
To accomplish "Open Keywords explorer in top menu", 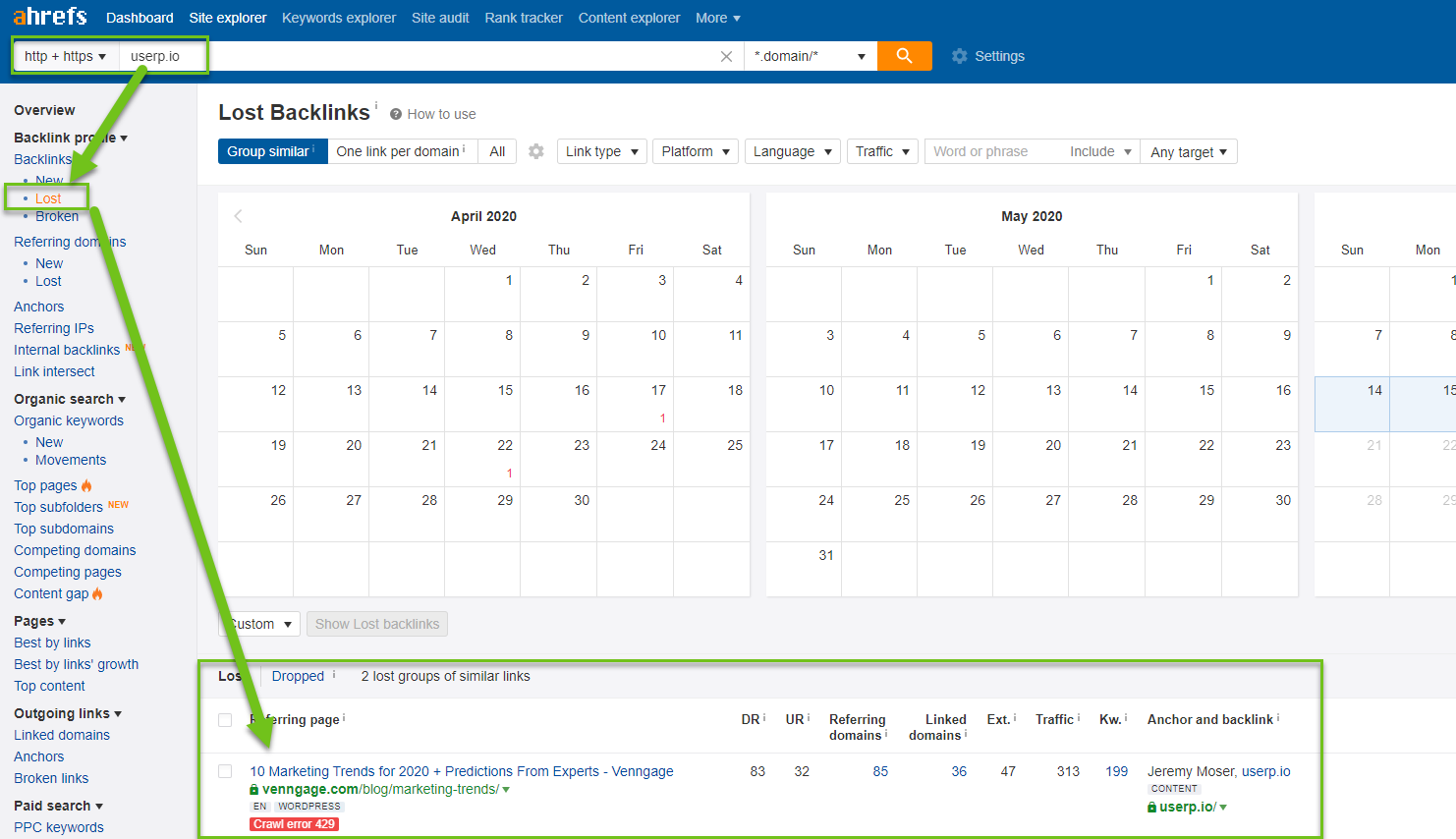I will [338, 18].
